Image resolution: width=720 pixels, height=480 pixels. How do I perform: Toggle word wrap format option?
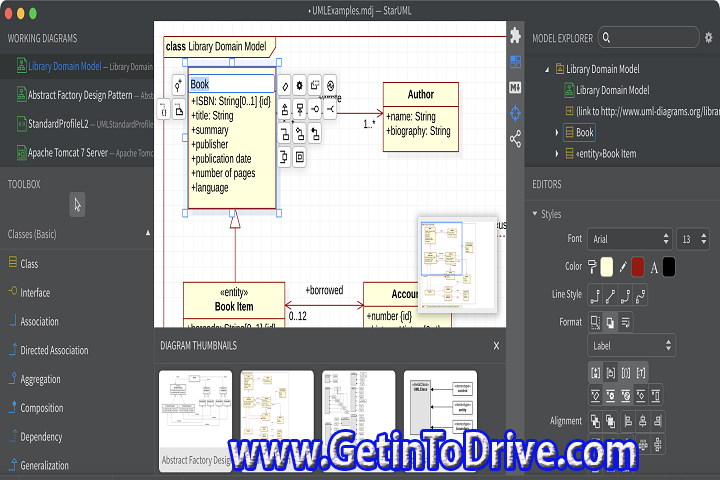pos(625,322)
